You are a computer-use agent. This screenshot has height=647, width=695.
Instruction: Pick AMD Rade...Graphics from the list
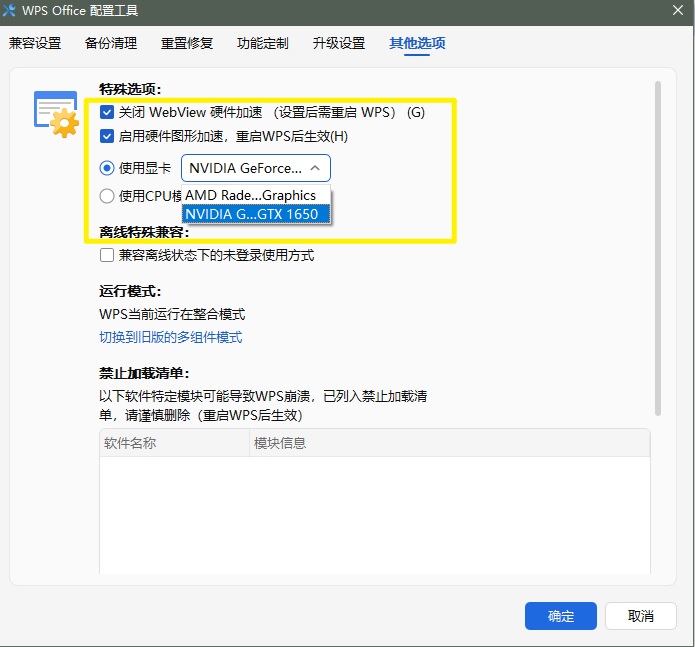(256, 195)
